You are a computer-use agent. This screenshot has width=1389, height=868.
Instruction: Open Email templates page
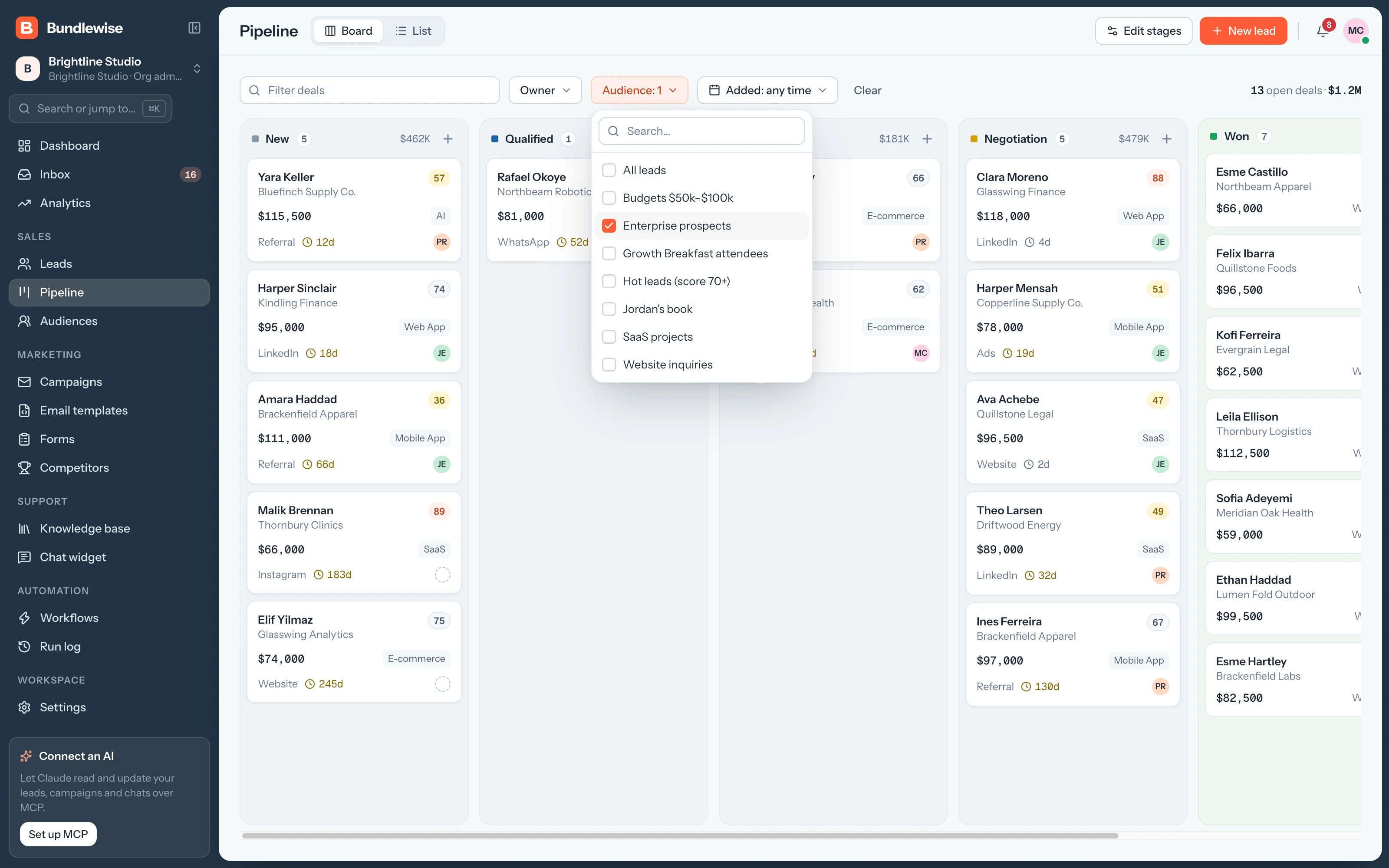click(x=109, y=411)
